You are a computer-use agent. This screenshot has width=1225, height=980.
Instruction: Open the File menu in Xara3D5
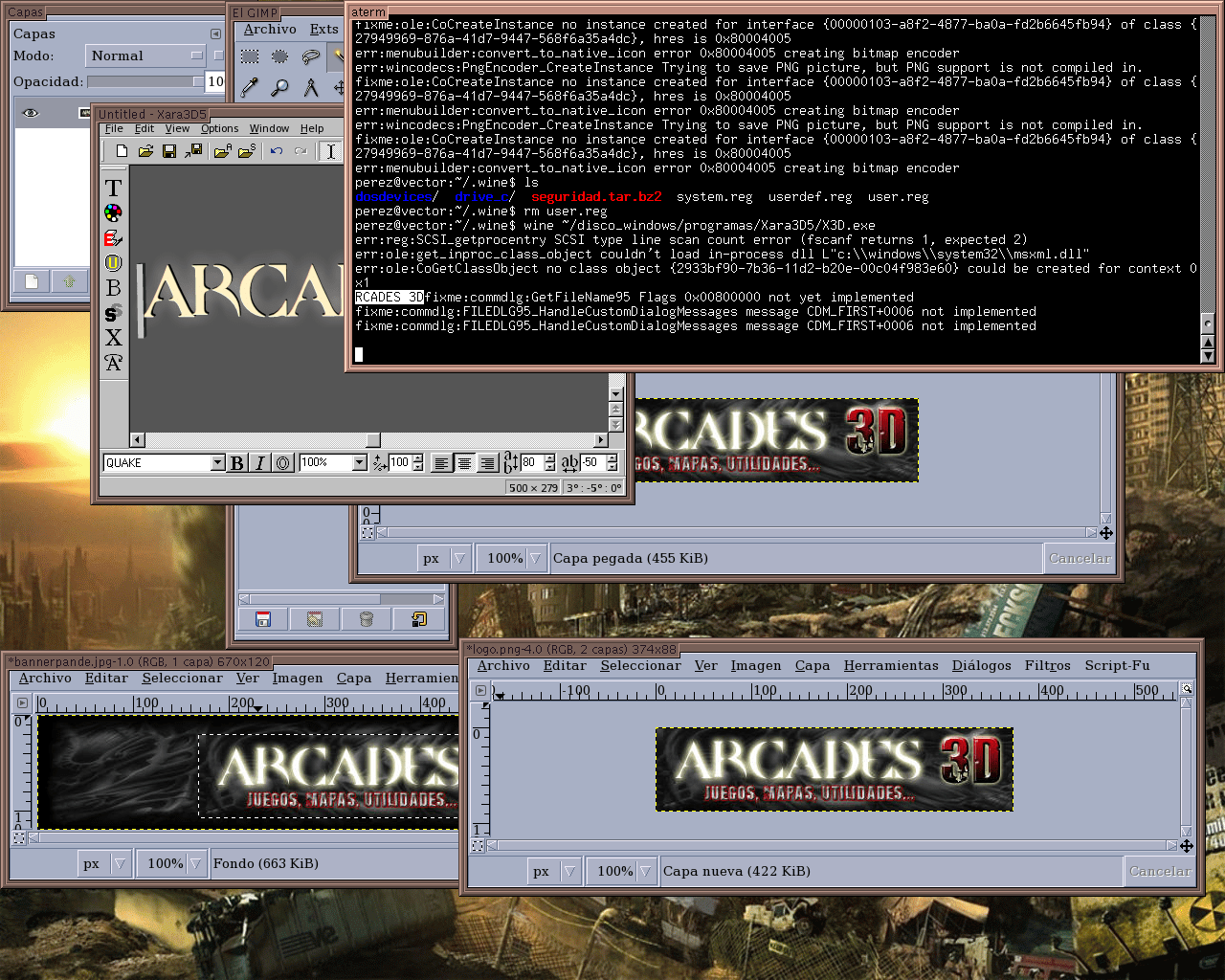point(114,128)
